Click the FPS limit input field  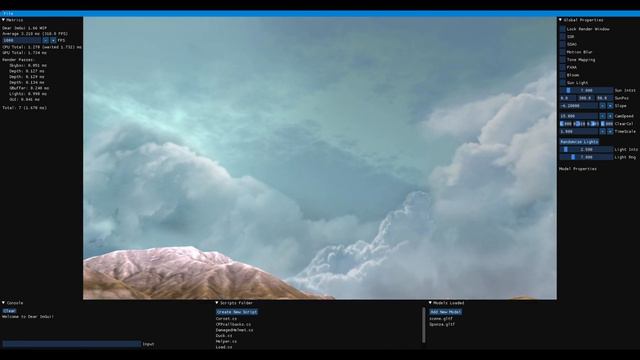(x=22, y=40)
